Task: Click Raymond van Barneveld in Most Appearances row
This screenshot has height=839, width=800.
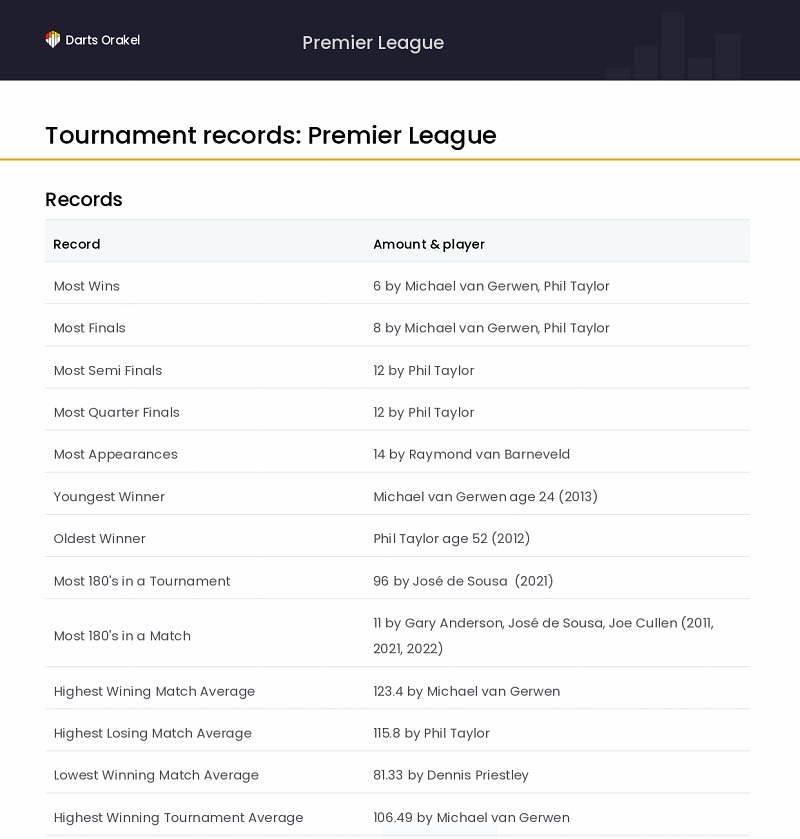Action: click(x=489, y=454)
